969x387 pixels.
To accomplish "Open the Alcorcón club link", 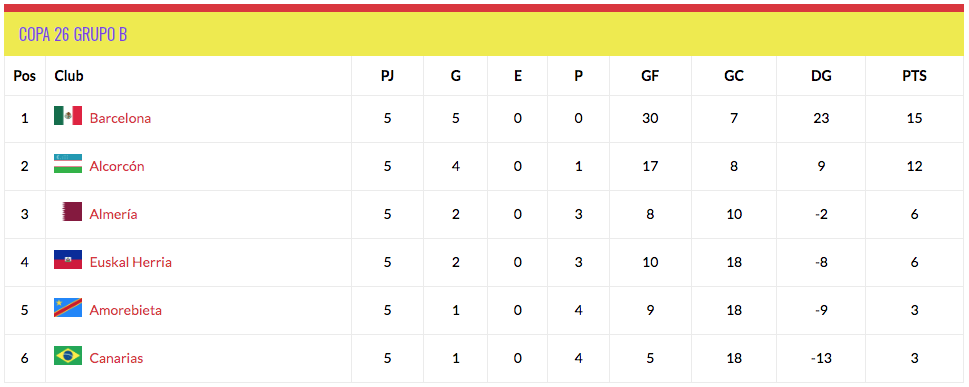I will 117,166.
